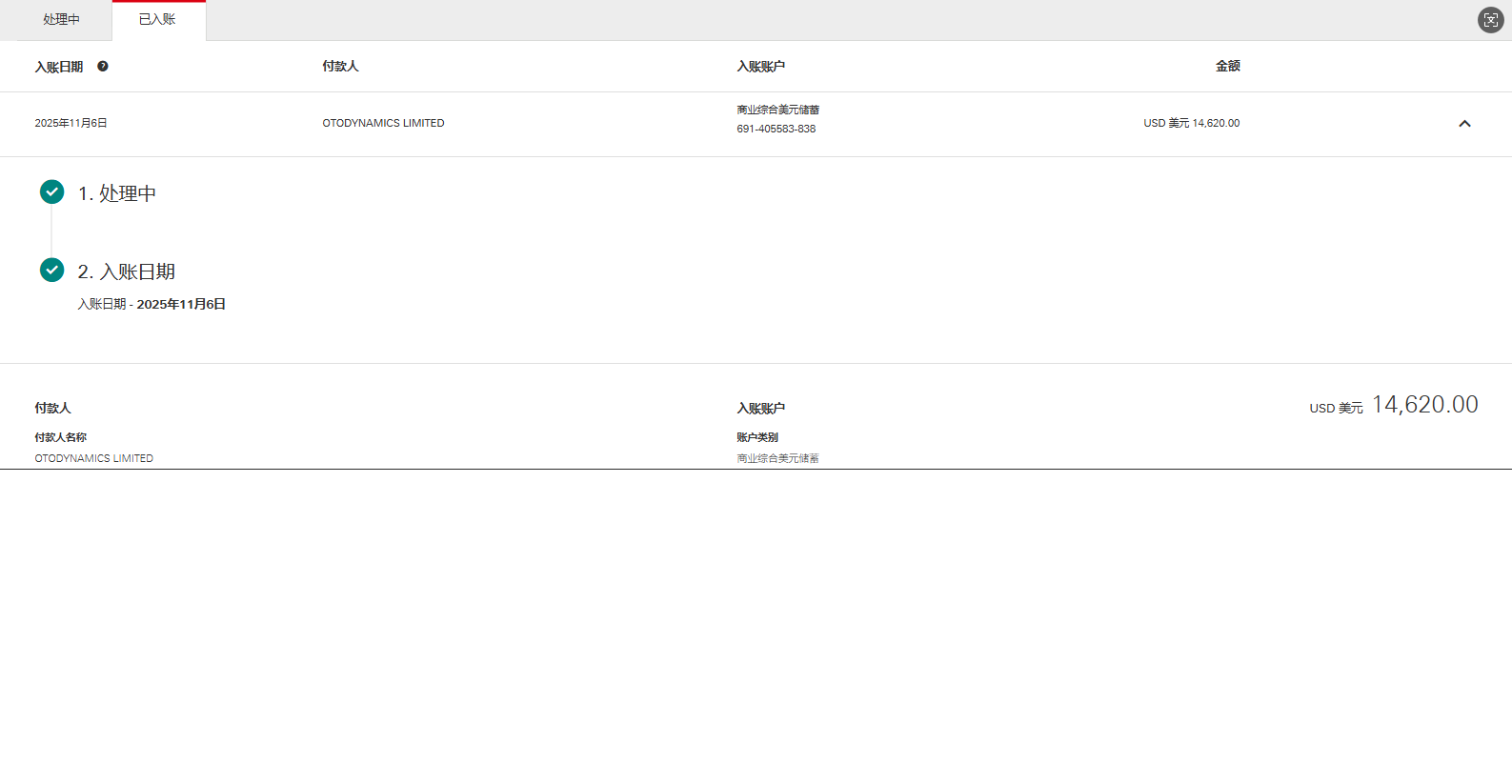
Task: Click the 入账日期 column header
Action: point(59,67)
